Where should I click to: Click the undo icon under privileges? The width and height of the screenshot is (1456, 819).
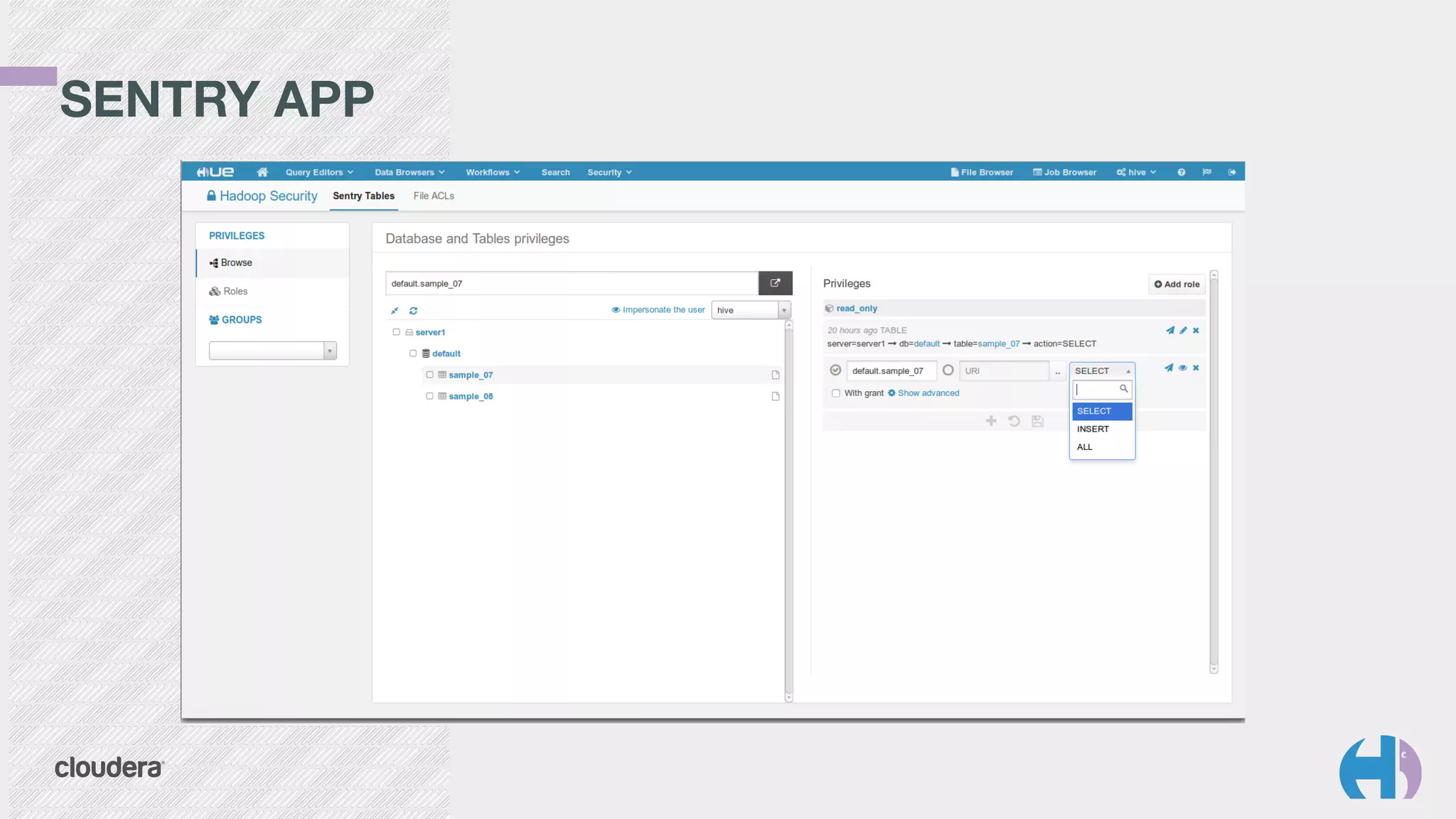coord(1014,421)
